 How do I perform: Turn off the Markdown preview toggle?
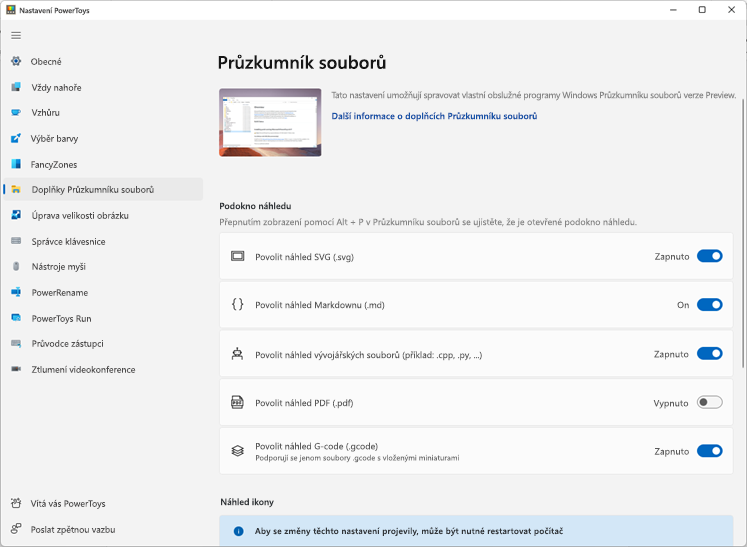coord(709,304)
